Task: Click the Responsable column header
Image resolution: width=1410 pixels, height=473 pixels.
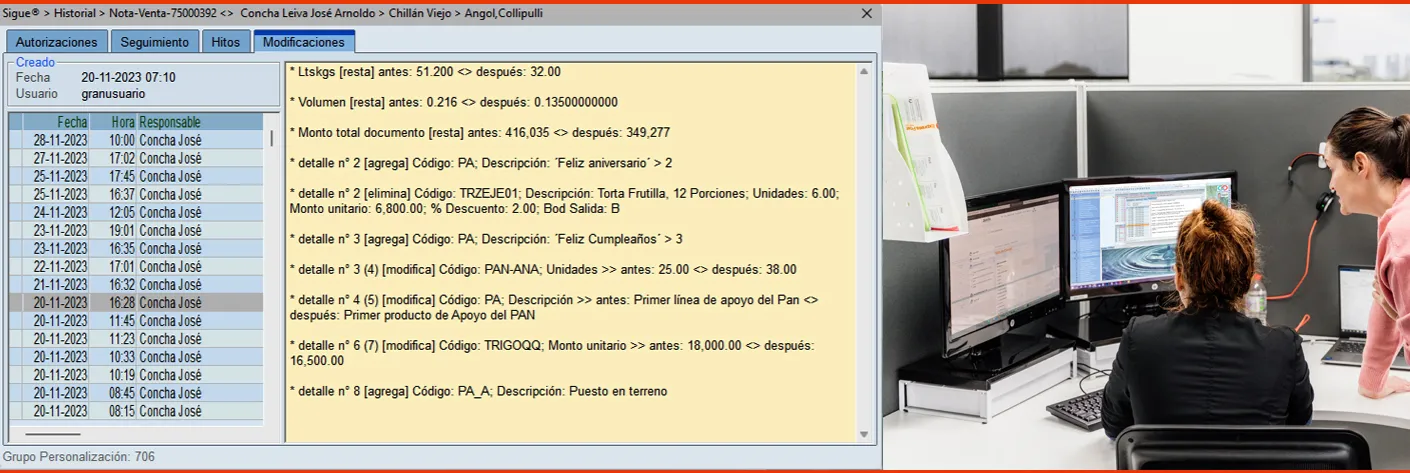Action: click(x=170, y=122)
